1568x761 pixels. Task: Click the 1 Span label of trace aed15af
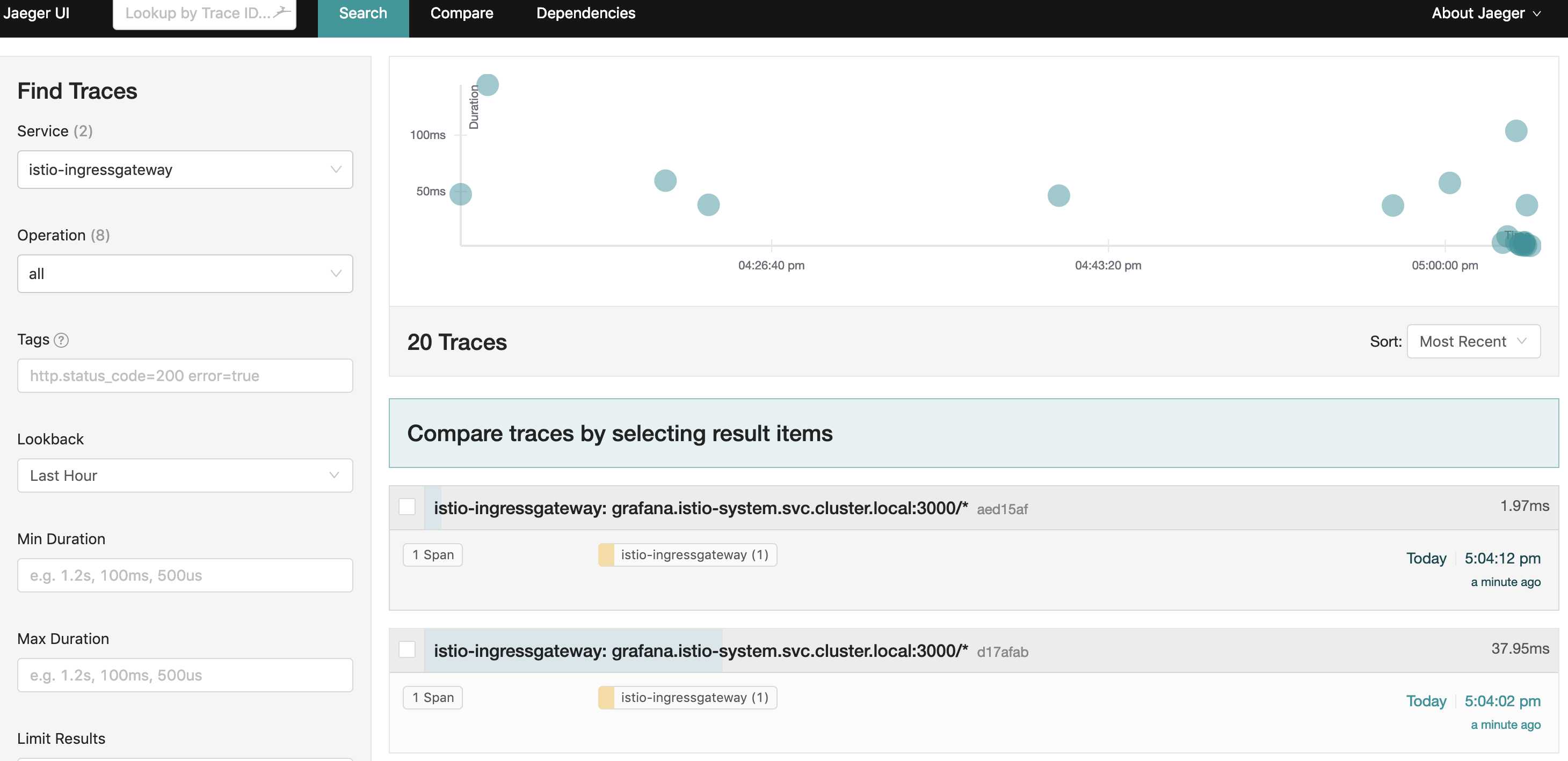pyautogui.click(x=433, y=555)
